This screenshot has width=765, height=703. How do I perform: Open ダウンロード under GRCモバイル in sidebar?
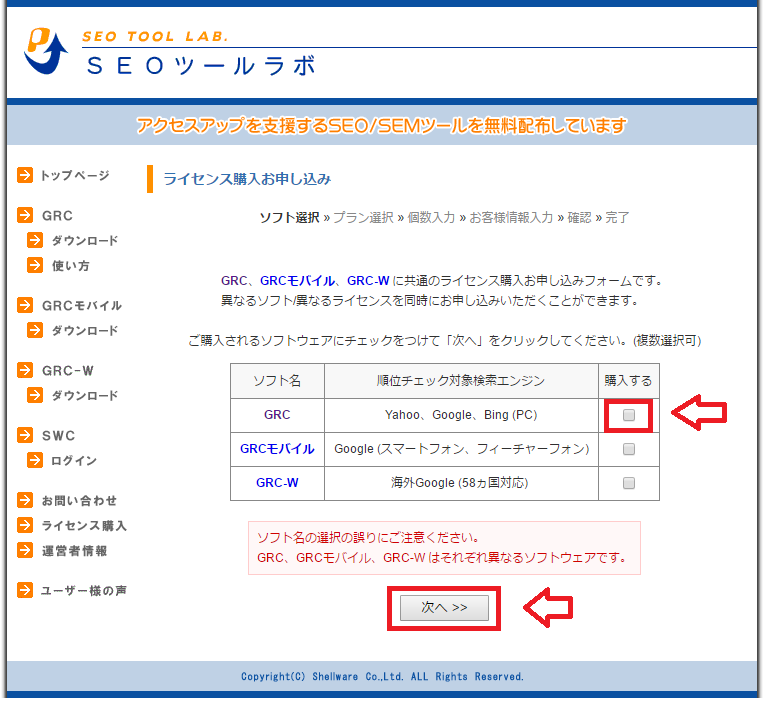tap(85, 330)
